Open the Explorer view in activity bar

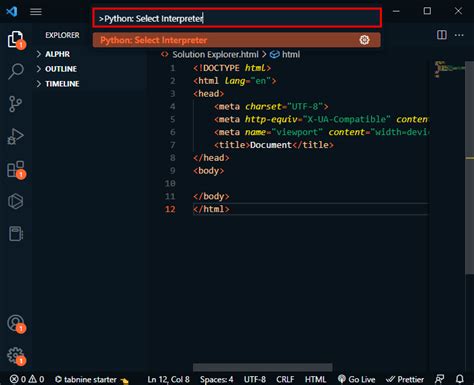[15, 39]
